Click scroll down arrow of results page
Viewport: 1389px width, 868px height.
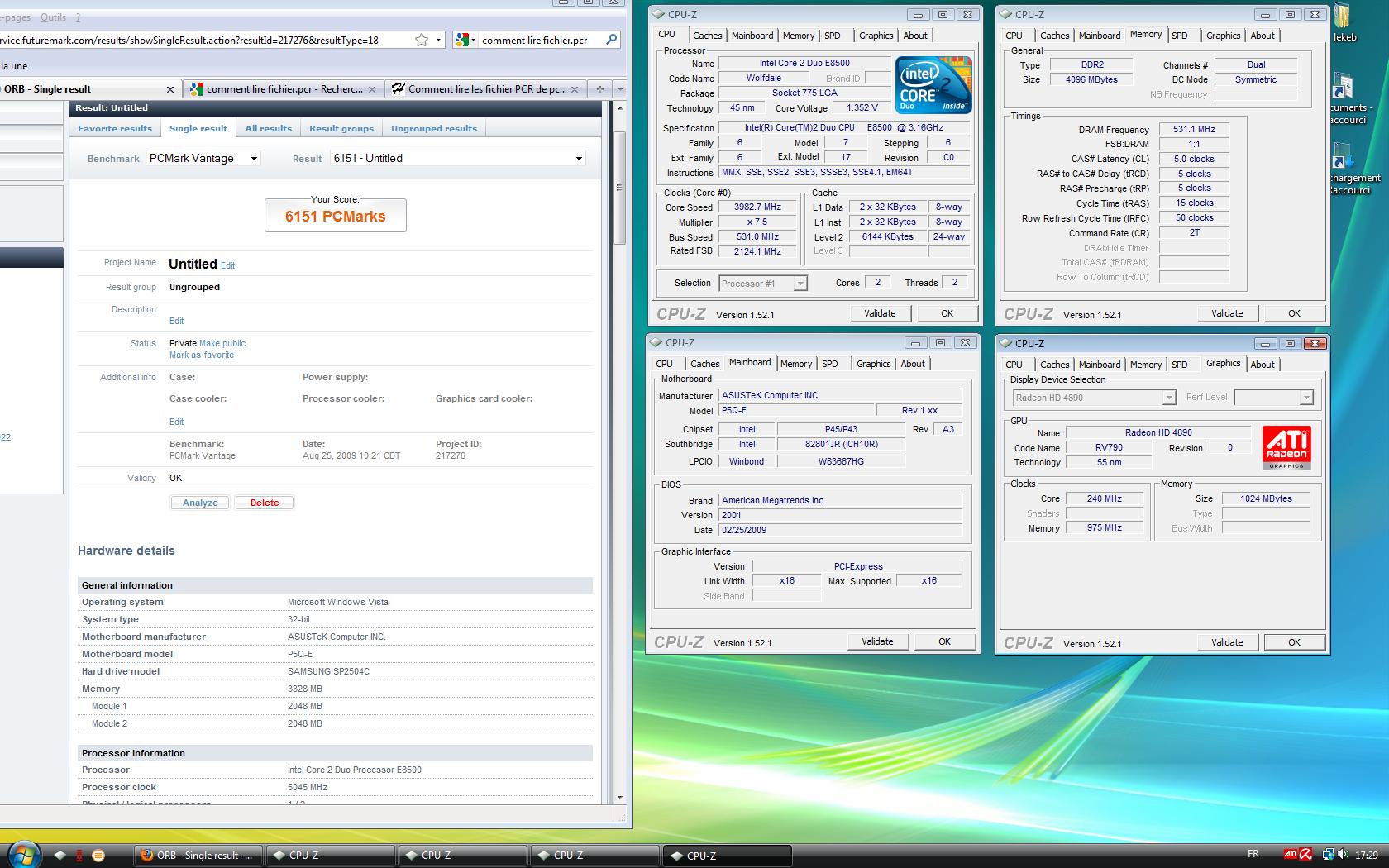[619, 798]
